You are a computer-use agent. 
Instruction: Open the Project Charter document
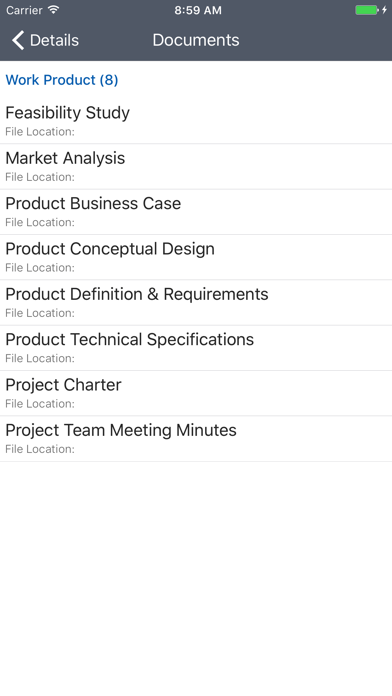pyautogui.click(x=196, y=393)
